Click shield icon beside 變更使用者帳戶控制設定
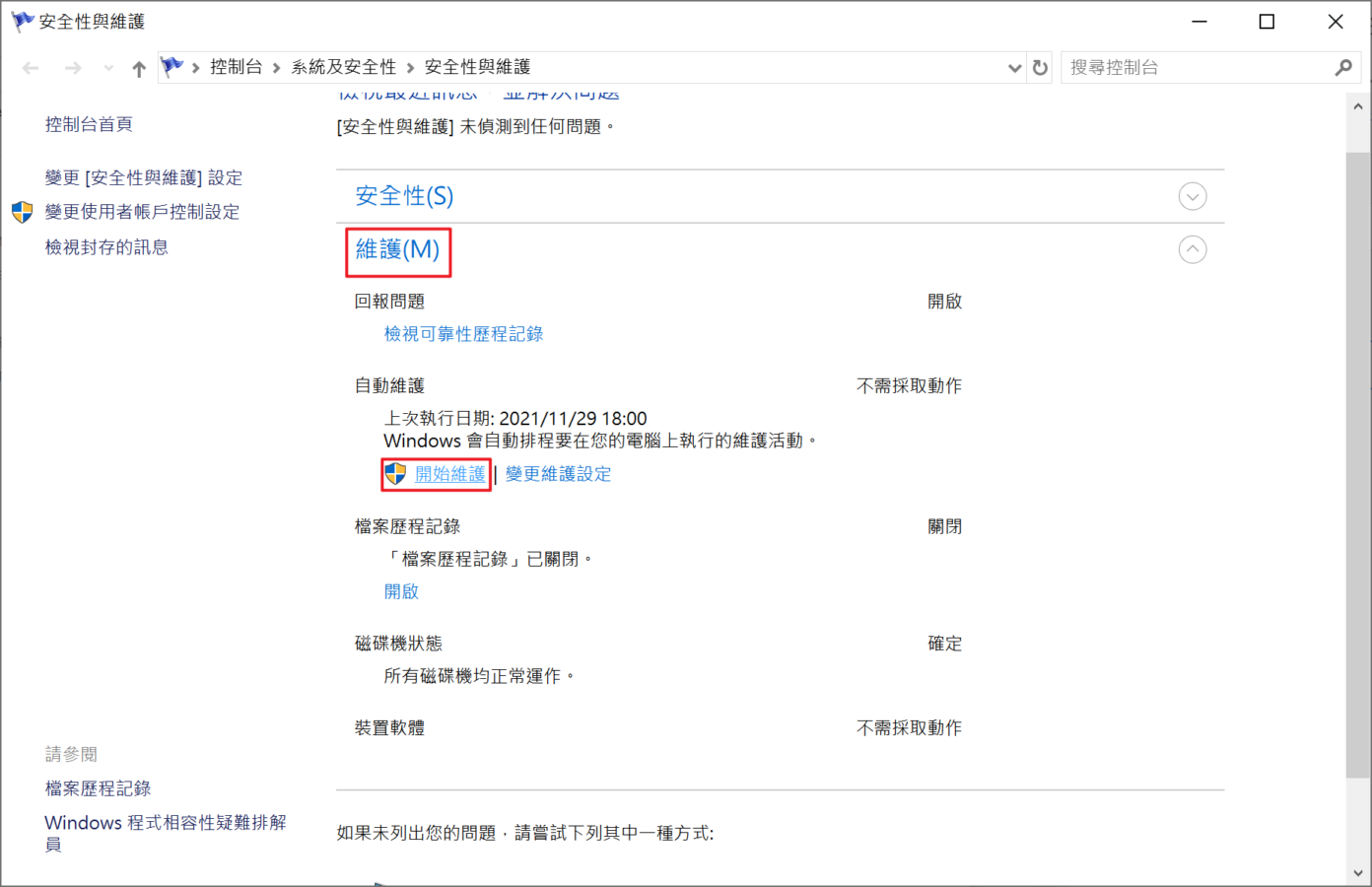Screen dimensions: 1372x887 click(x=23, y=212)
